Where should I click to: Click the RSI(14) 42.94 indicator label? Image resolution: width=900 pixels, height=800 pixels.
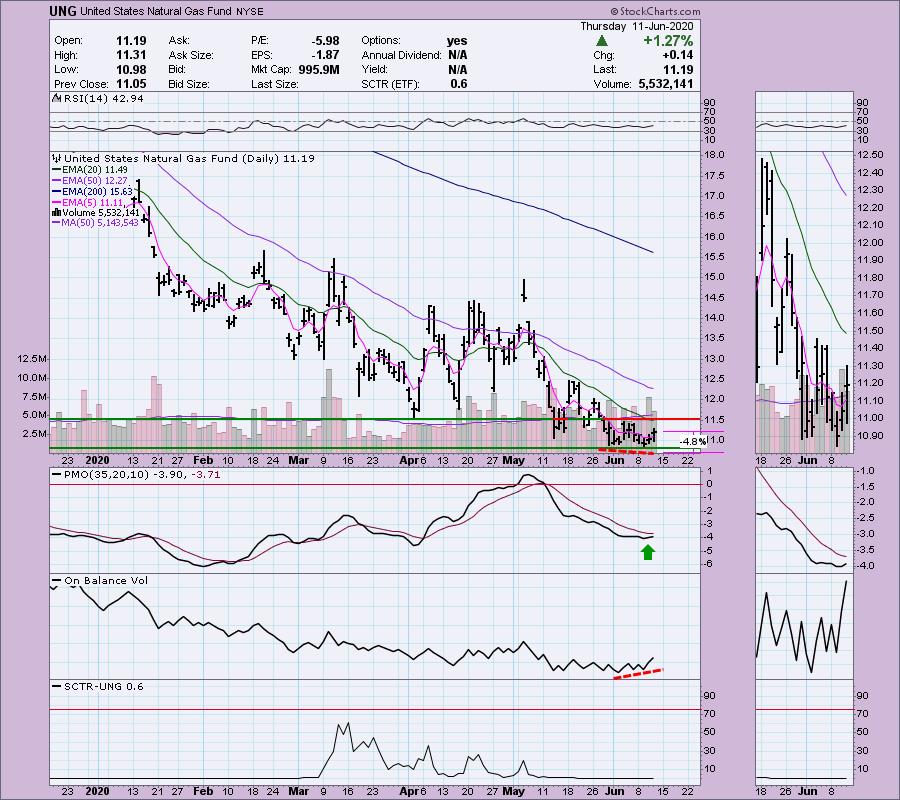coord(104,99)
